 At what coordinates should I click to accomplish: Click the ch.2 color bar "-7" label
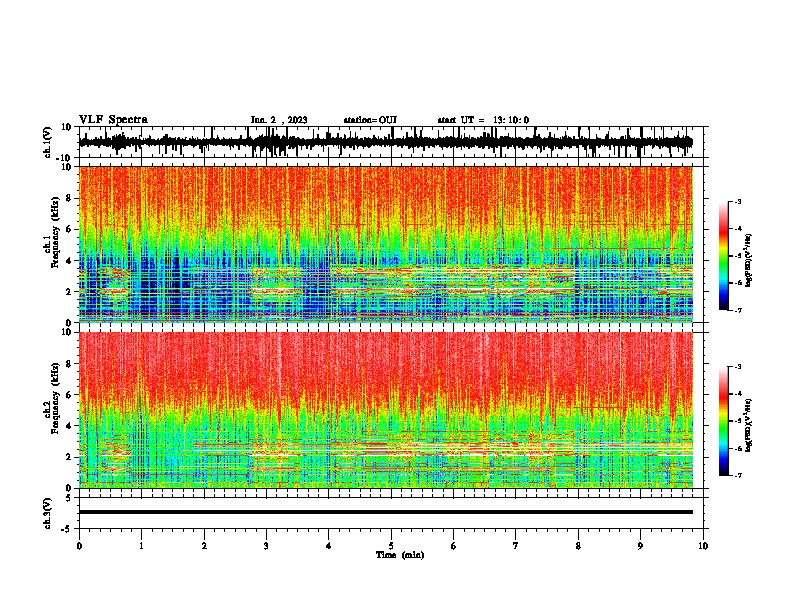[x=737, y=475]
